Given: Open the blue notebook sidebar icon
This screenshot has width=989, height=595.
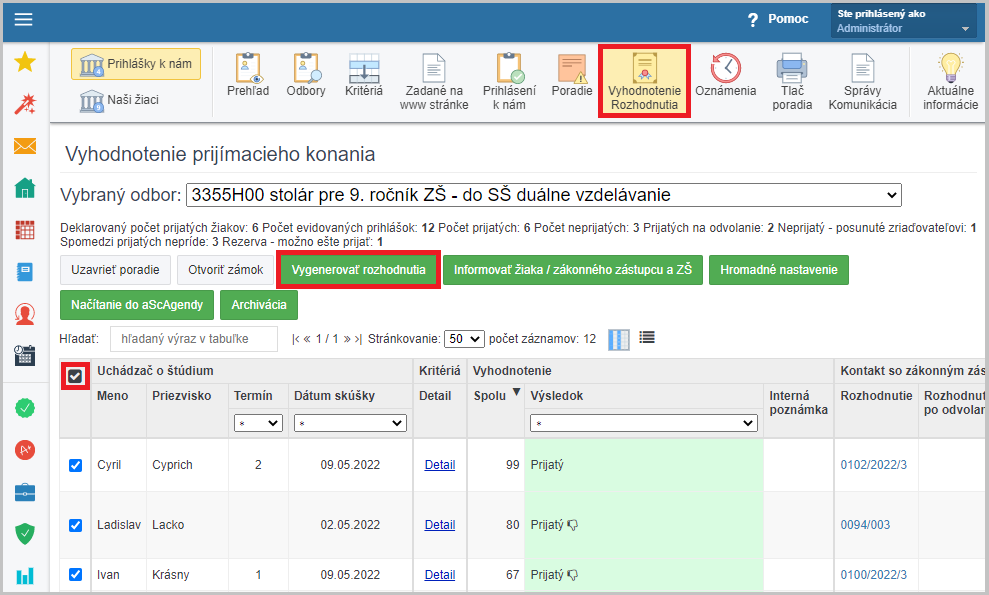Looking at the screenshot, I should [x=25, y=272].
